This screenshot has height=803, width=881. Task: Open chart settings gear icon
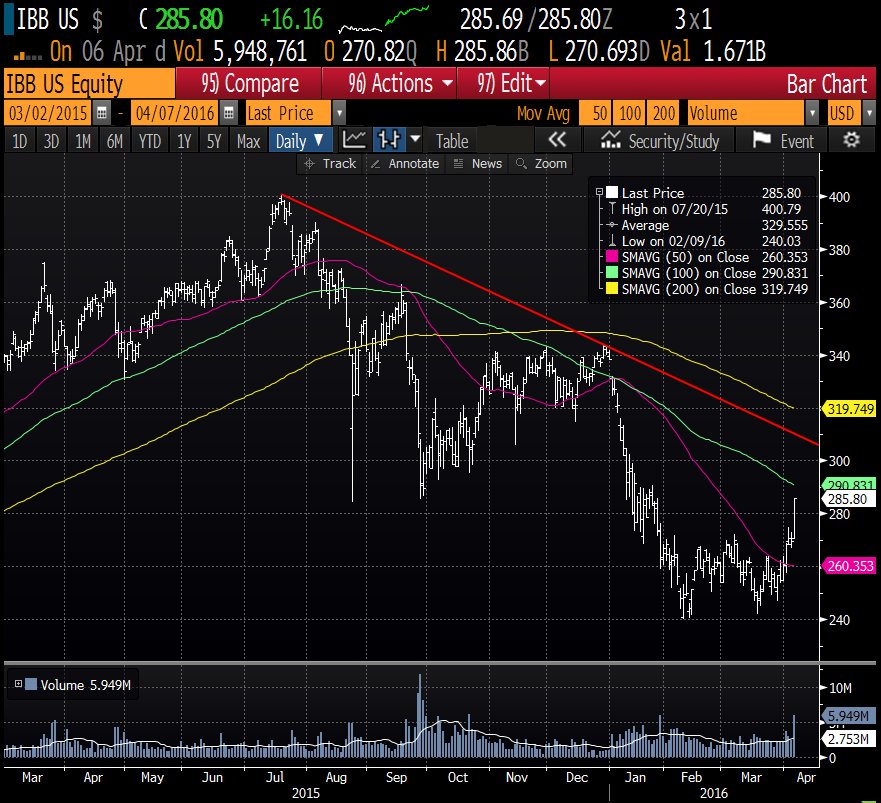coord(851,140)
